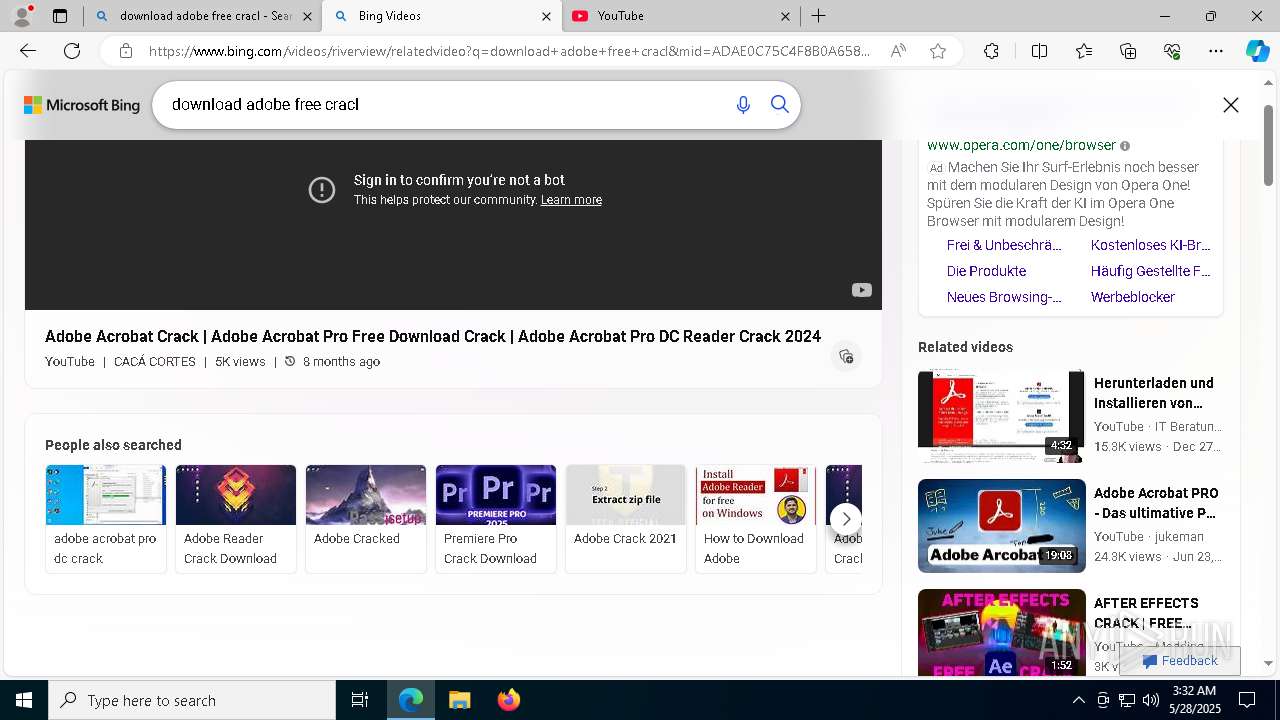Open the Windows Start menu
This screenshot has width=1280, height=720.
(x=24, y=700)
